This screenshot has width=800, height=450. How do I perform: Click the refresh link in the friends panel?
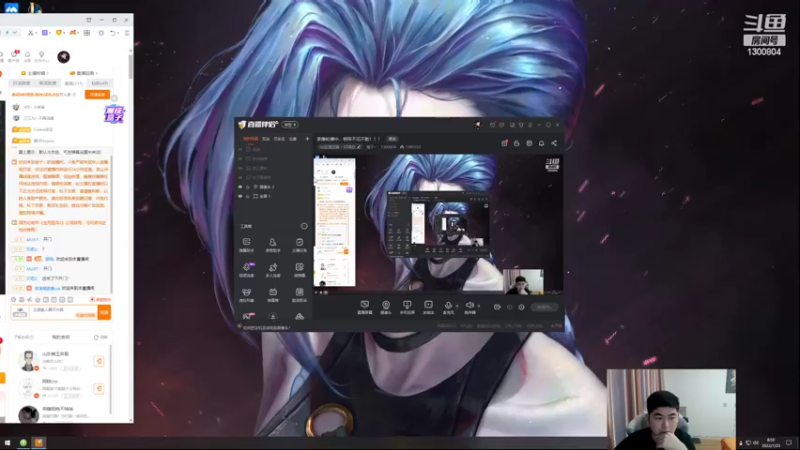click(101, 337)
